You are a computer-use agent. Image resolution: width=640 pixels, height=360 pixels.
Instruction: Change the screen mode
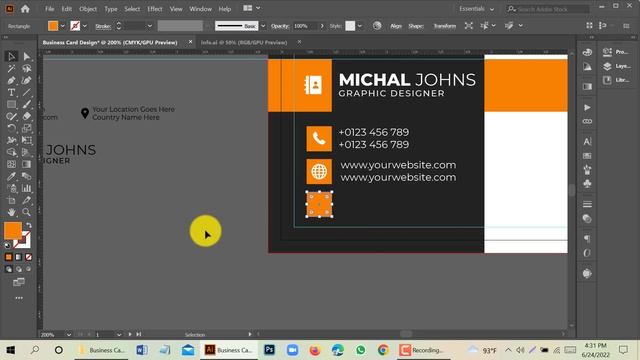click(19, 282)
